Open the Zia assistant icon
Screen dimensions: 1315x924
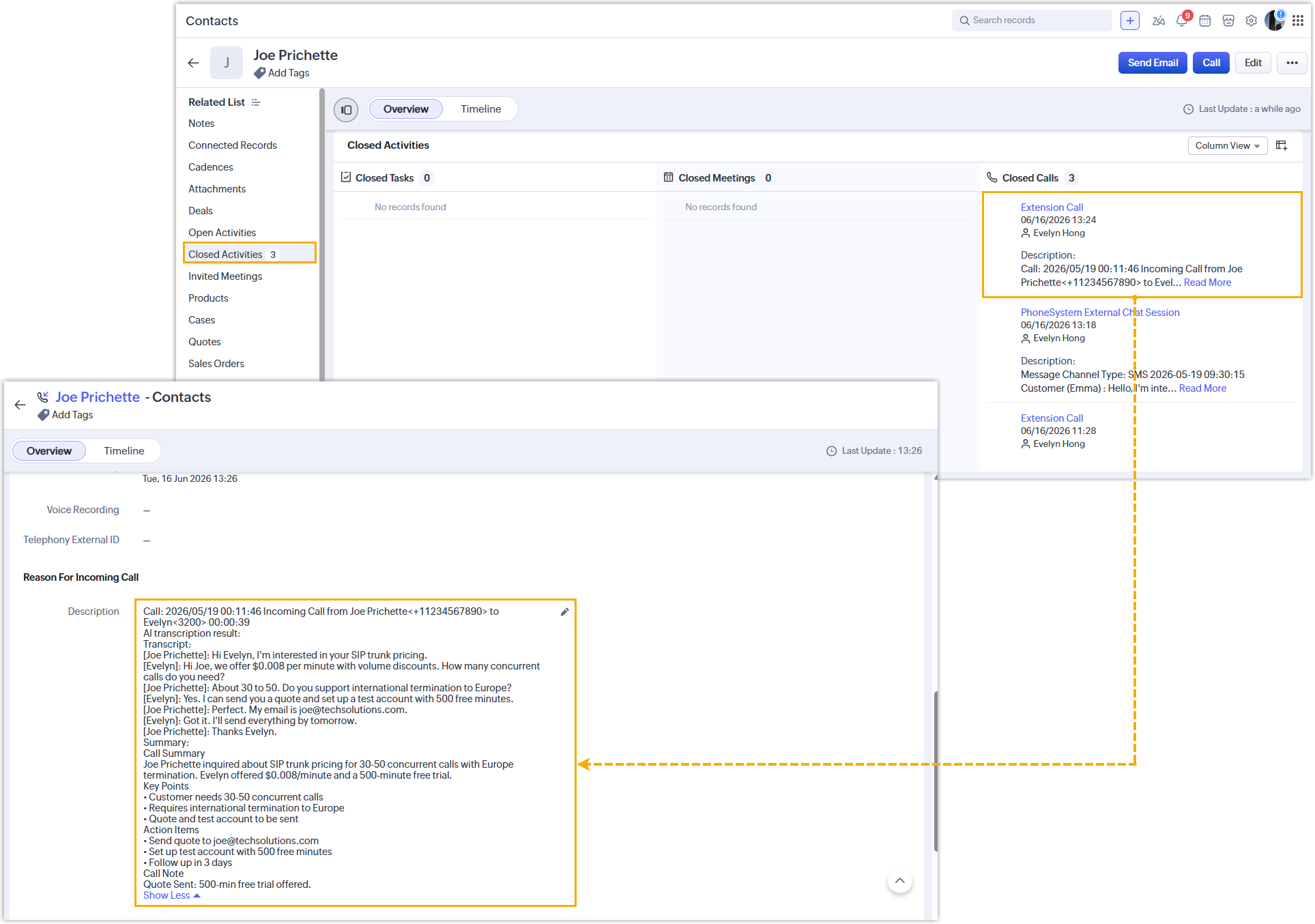click(x=1159, y=21)
